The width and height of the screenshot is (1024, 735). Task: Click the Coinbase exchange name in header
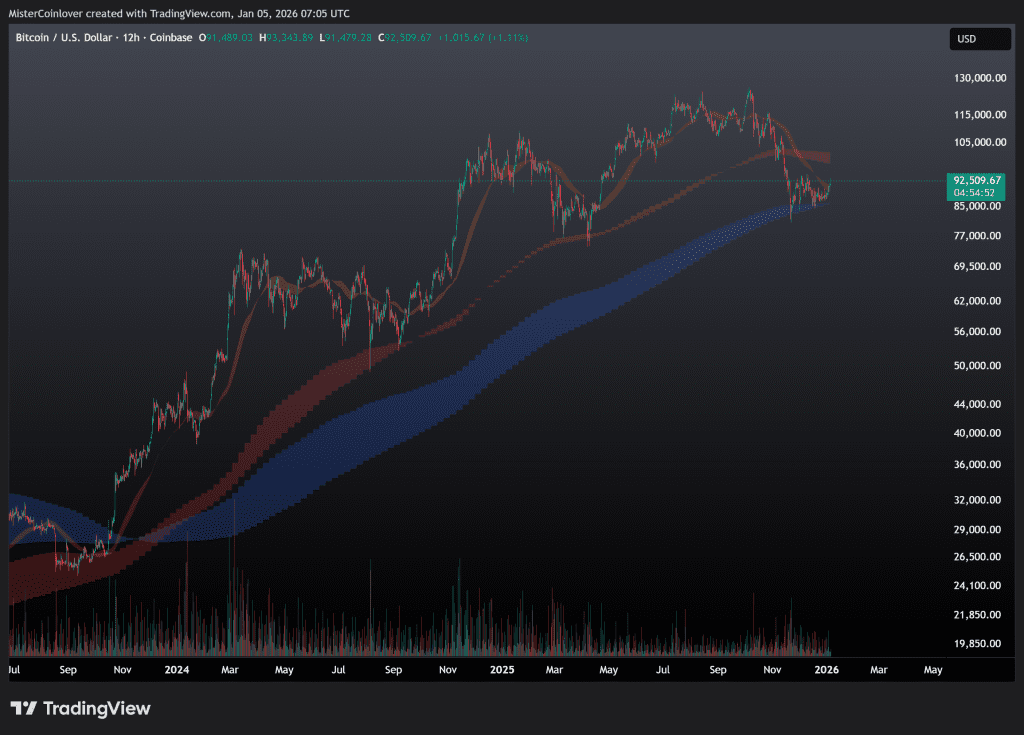170,38
